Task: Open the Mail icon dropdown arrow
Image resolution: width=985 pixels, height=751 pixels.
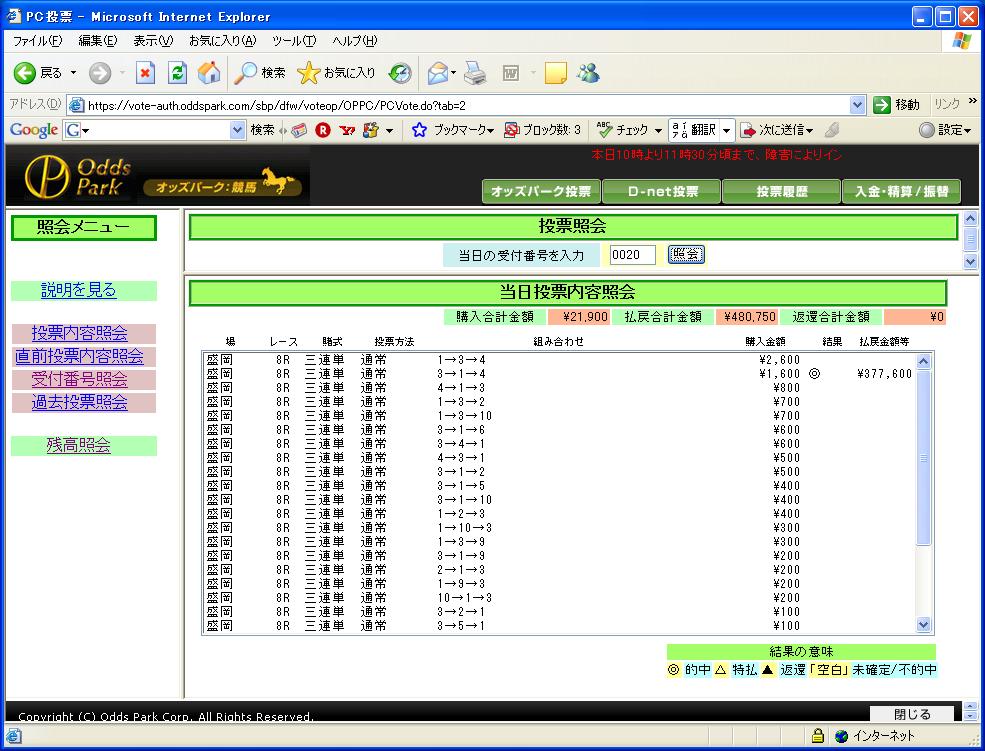Action: click(x=454, y=73)
